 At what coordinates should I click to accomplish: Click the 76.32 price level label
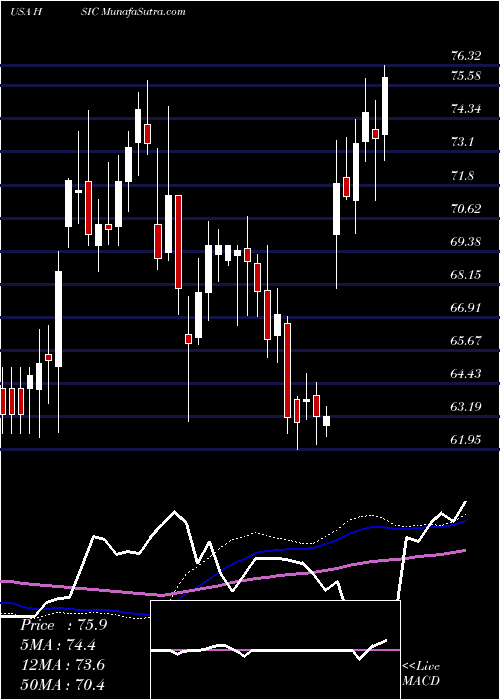coord(466,56)
